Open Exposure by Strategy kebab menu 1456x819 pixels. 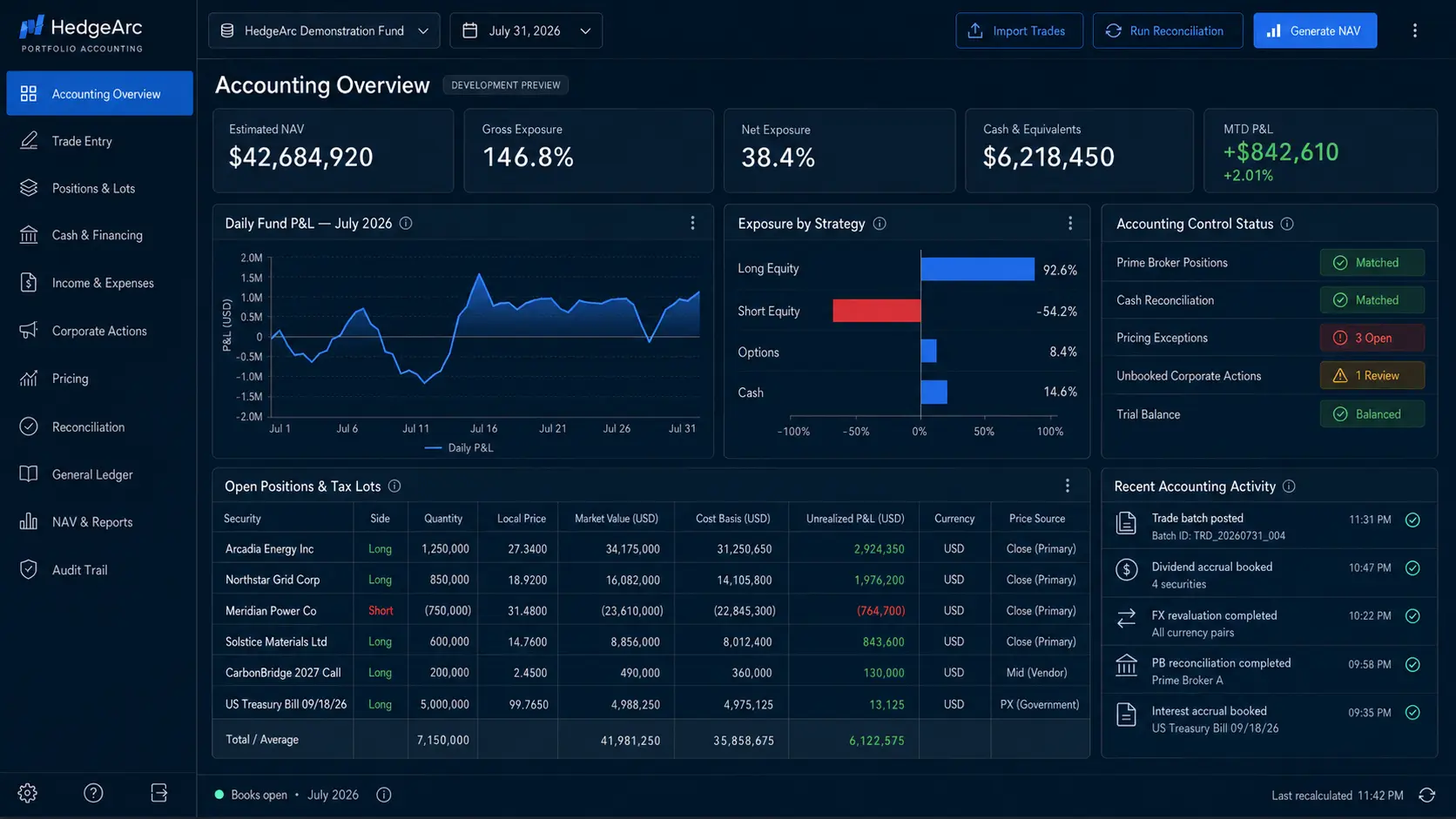1070,224
